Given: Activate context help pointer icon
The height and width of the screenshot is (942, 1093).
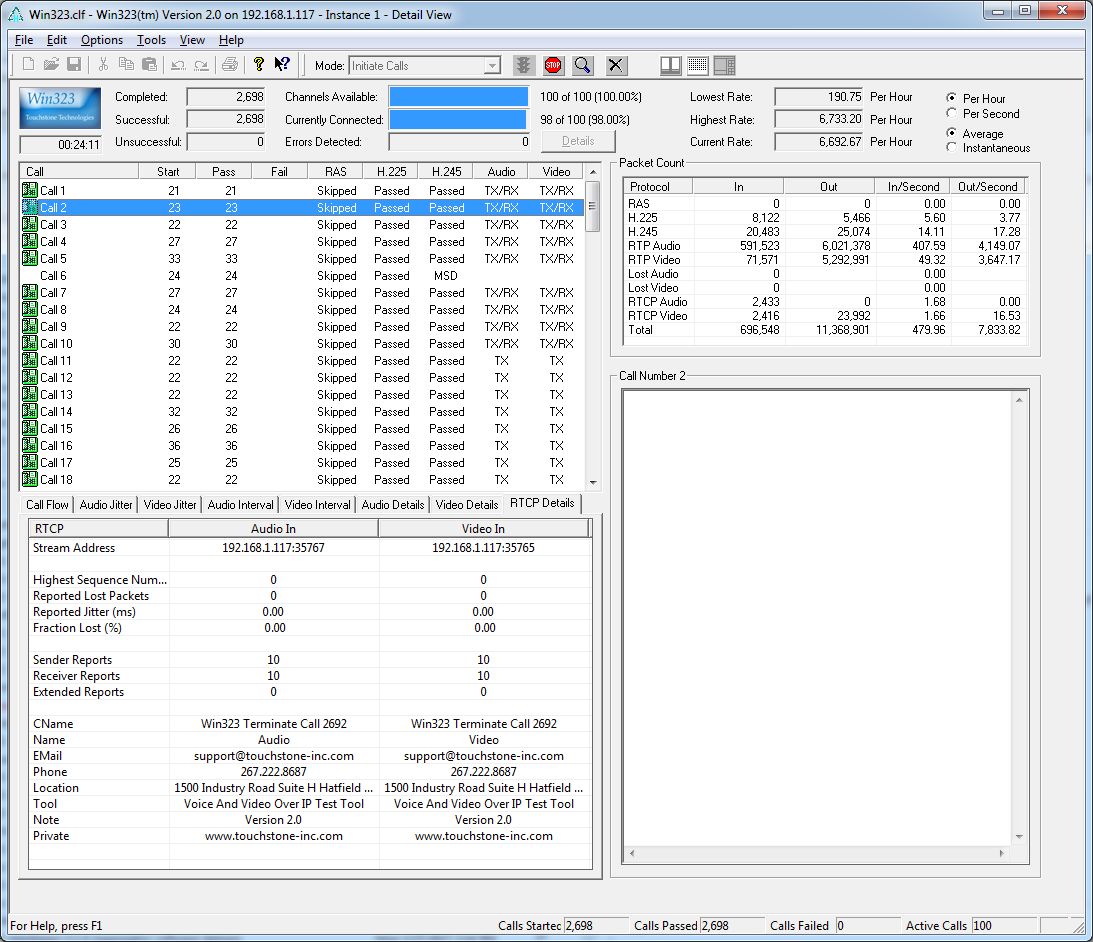Looking at the screenshot, I should 282,65.
